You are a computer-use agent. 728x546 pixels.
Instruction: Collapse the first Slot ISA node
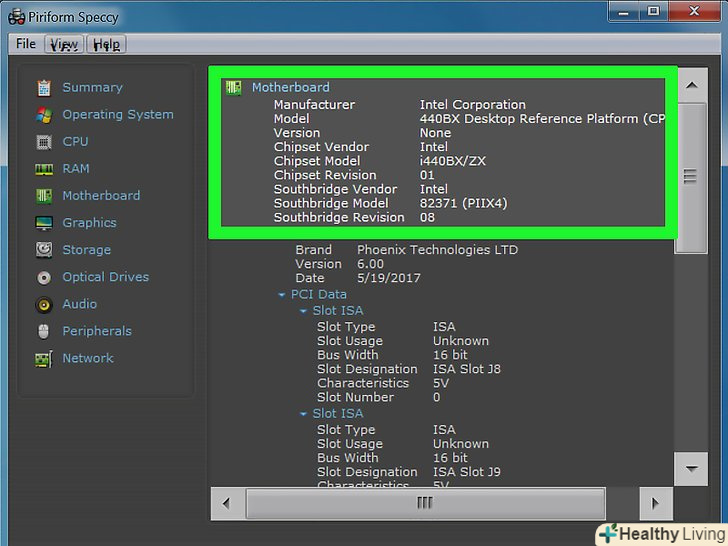pos(304,311)
